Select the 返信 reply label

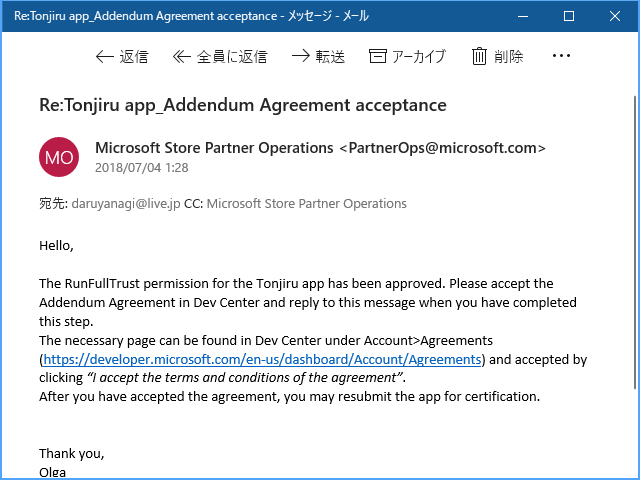click(x=134, y=56)
